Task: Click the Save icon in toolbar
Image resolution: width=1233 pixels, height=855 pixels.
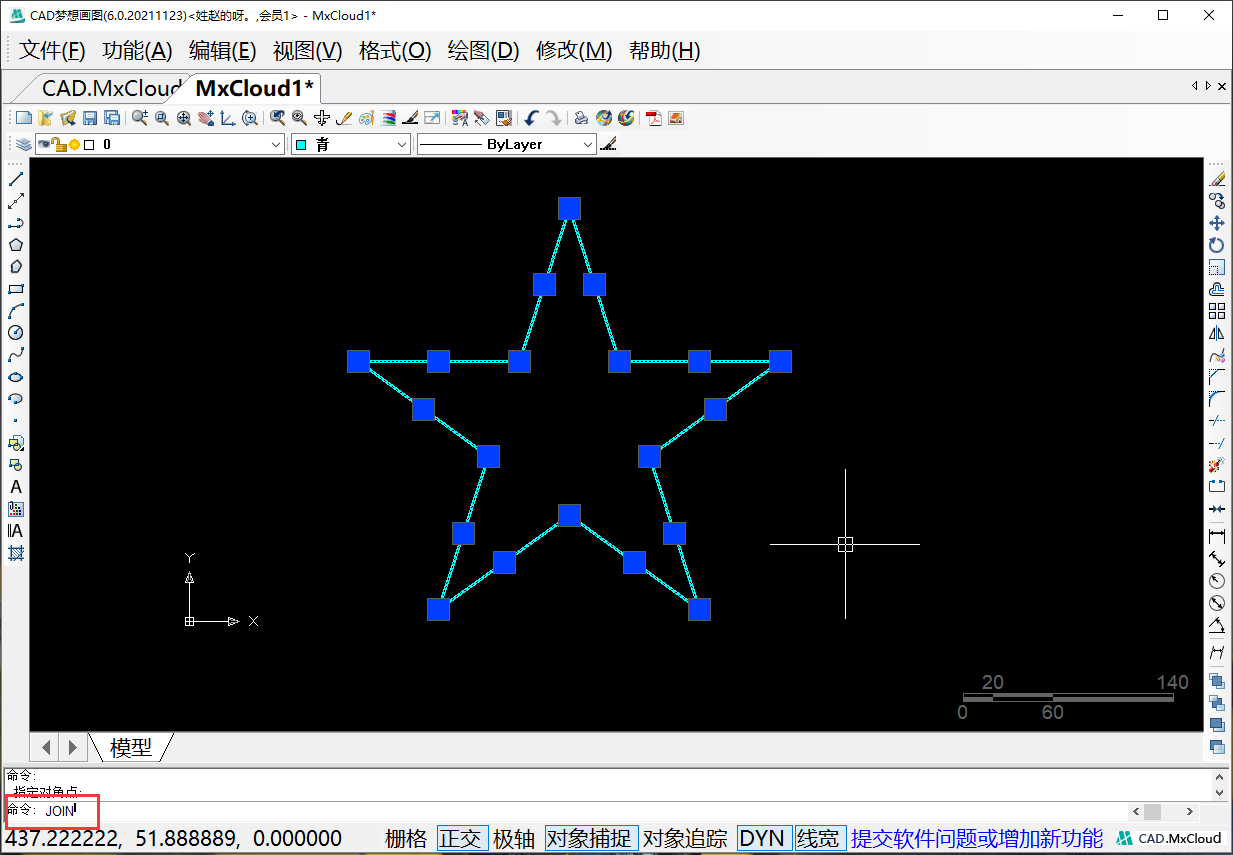Action: click(90, 118)
